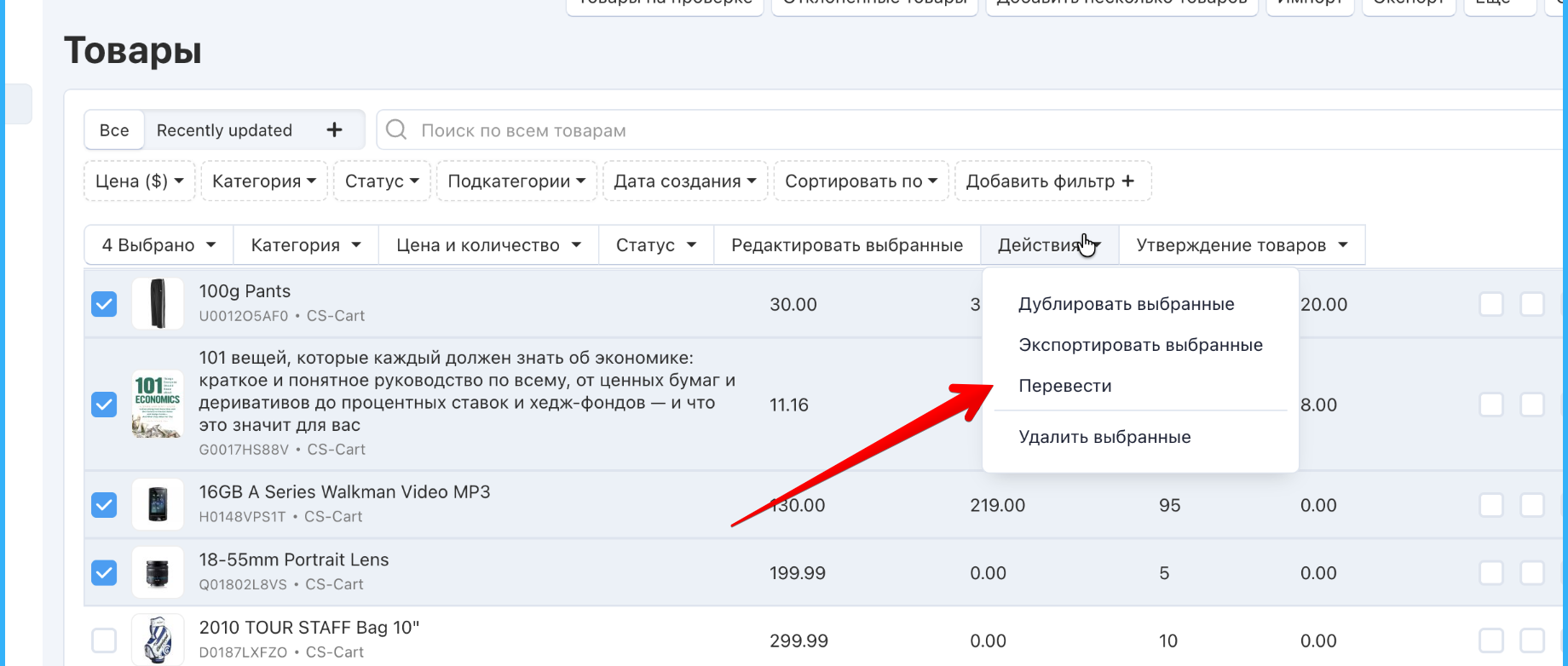
Task: Open the 18-55mm Portrait Lens image
Action: click(x=158, y=572)
